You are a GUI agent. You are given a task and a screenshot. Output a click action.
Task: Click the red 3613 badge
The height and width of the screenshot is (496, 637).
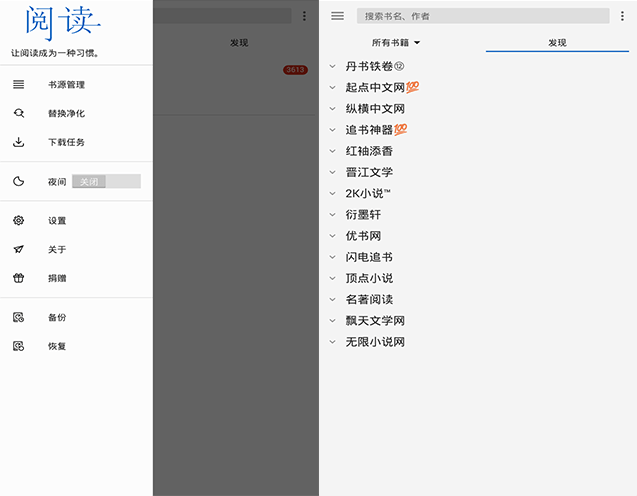pyautogui.click(x=295, y=70)
